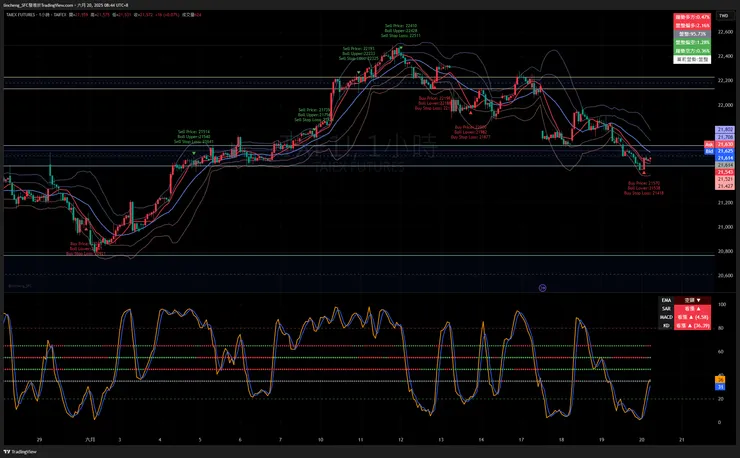Click the snapshot timestamp in header
This screenshot has width=740, height=458.
tap(102, 5)
